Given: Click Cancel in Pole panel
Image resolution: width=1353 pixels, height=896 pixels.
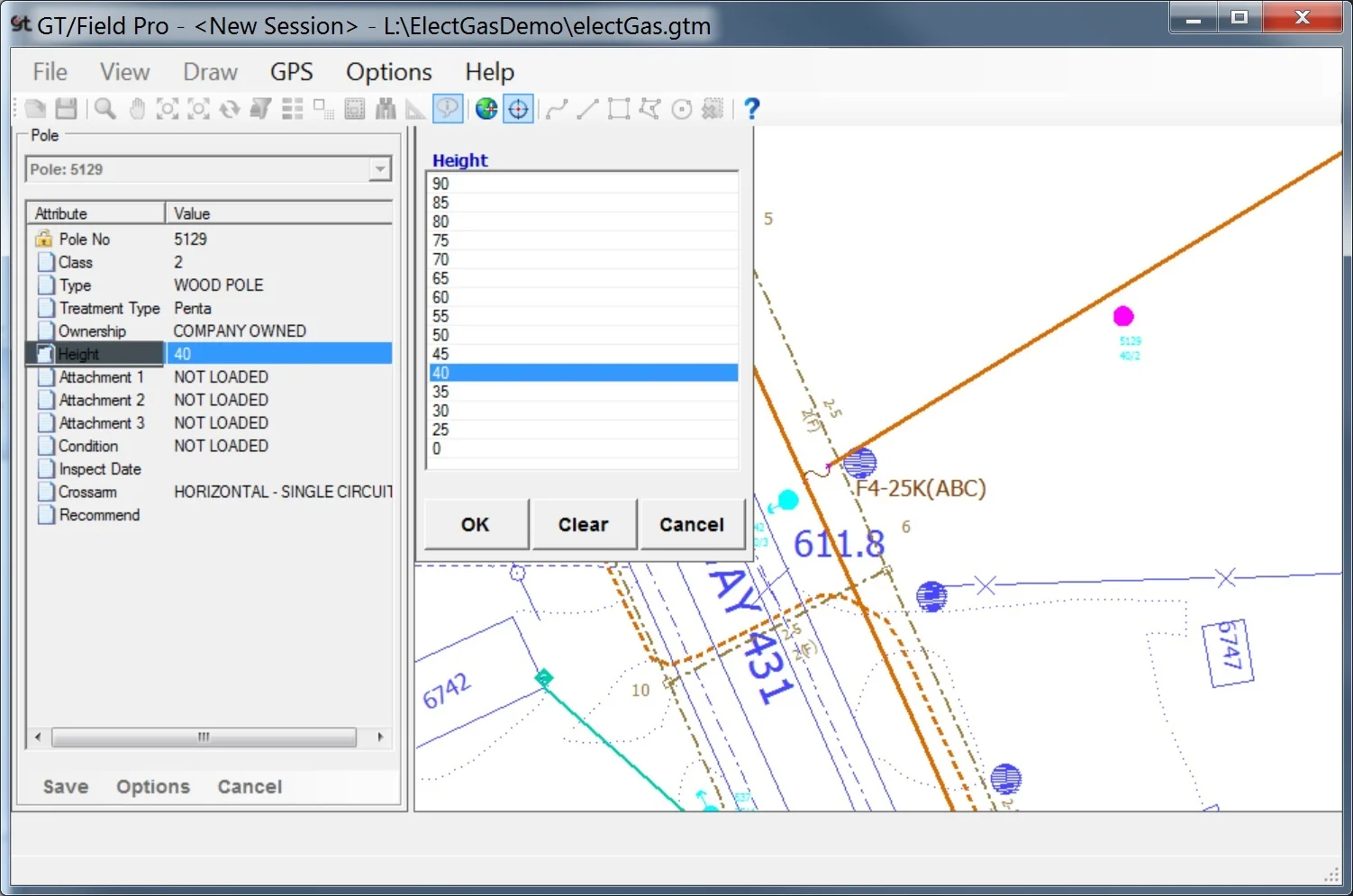Looking at the screenshot, I should point(250,786).
